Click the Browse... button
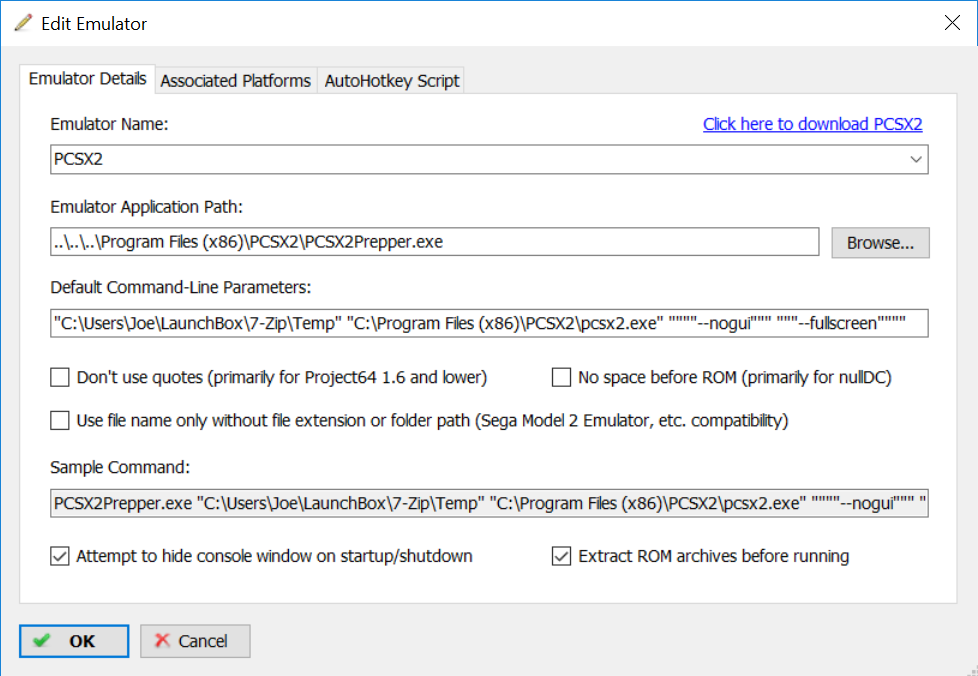The height and width of the screenshot is (676, 978). (x=880, y=242)
